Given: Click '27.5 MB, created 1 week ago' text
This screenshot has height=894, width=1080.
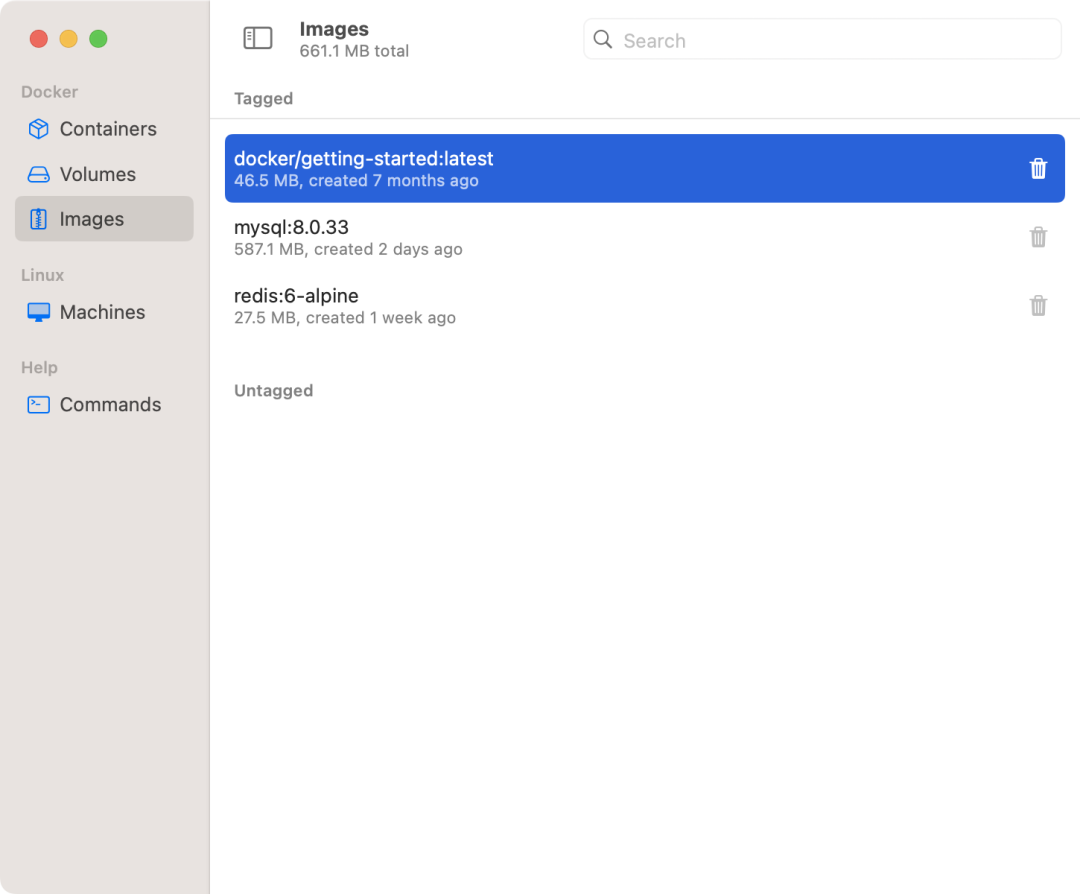Looking at the screenshot, I should [x=344, y=318].
